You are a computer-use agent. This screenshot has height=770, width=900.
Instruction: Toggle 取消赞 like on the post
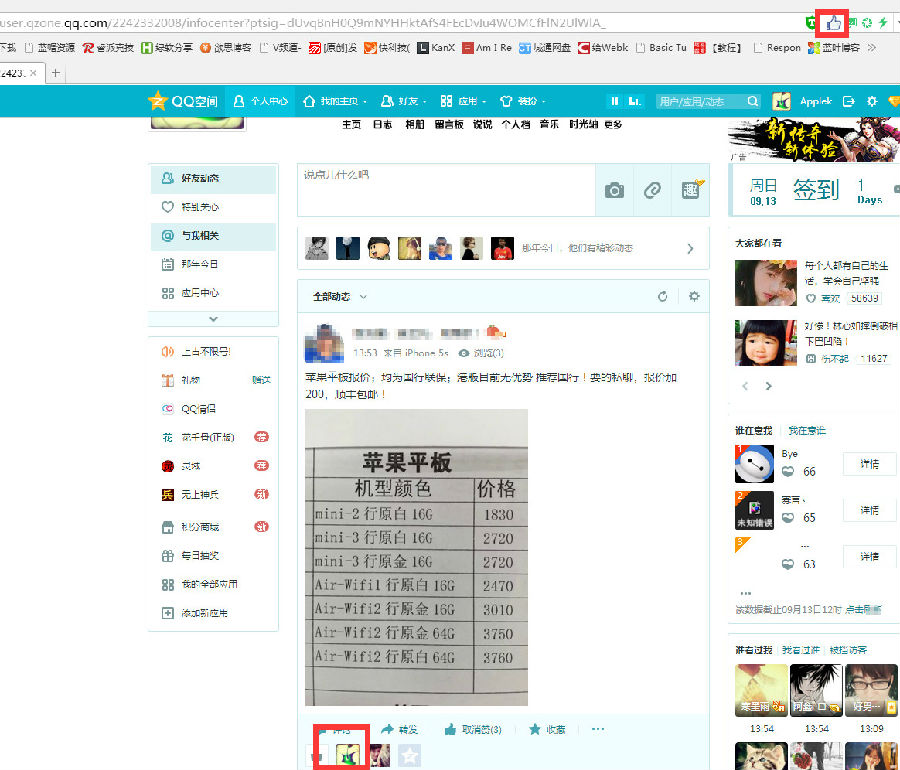pos(472,729)
